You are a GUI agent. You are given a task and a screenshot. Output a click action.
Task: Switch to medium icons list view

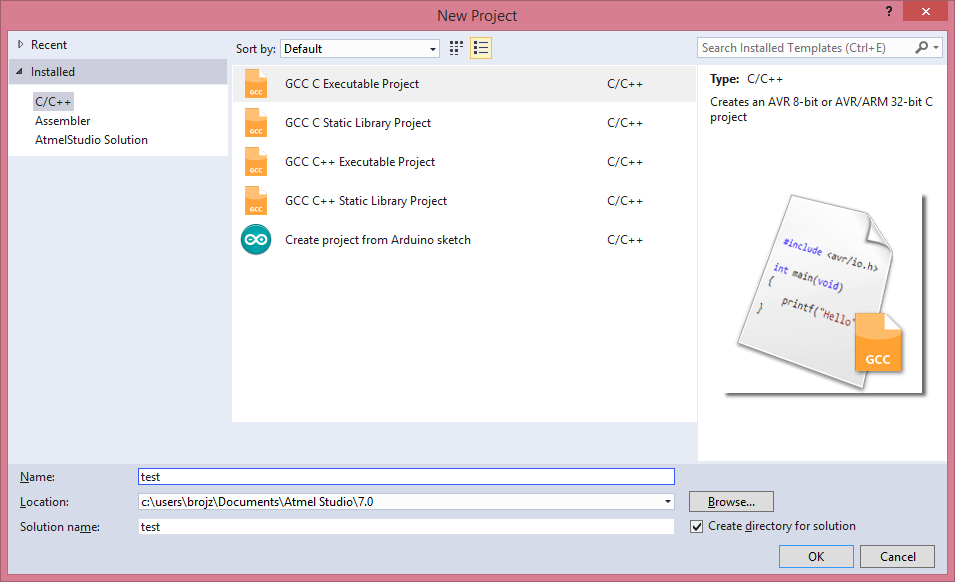(481, 48)
